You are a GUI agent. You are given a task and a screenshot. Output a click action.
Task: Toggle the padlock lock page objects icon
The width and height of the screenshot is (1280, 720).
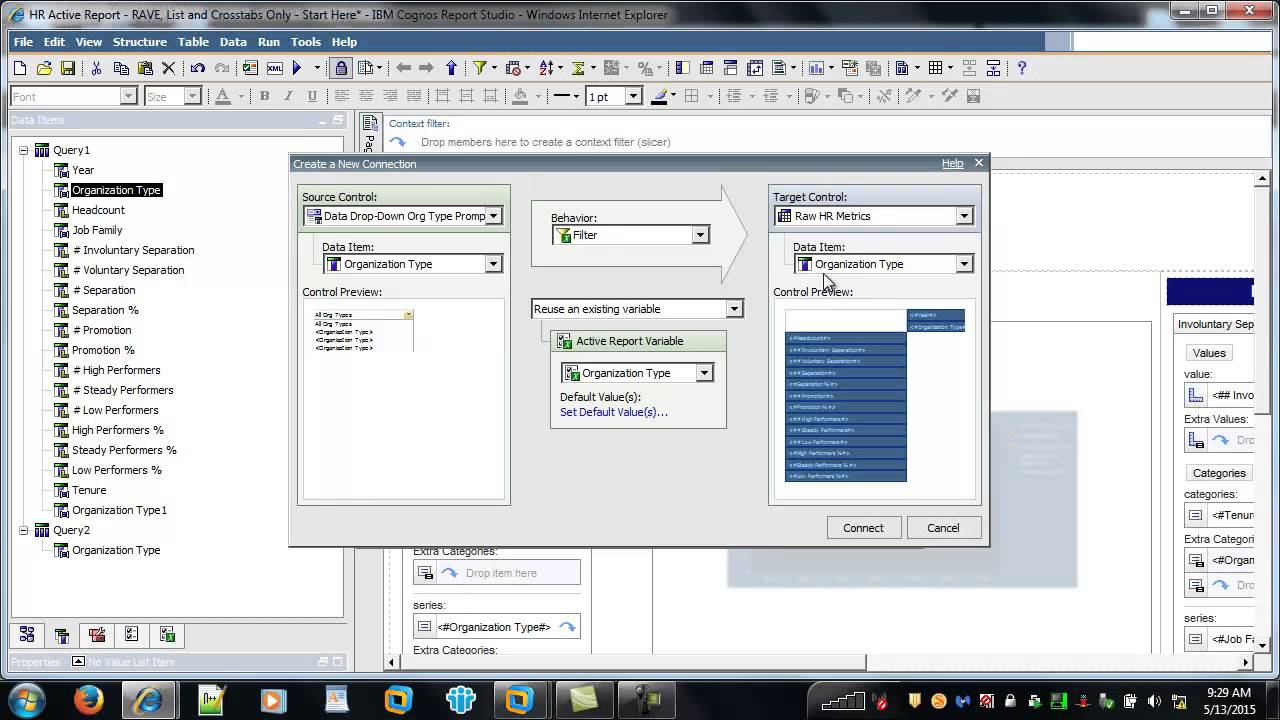(341, 68)
